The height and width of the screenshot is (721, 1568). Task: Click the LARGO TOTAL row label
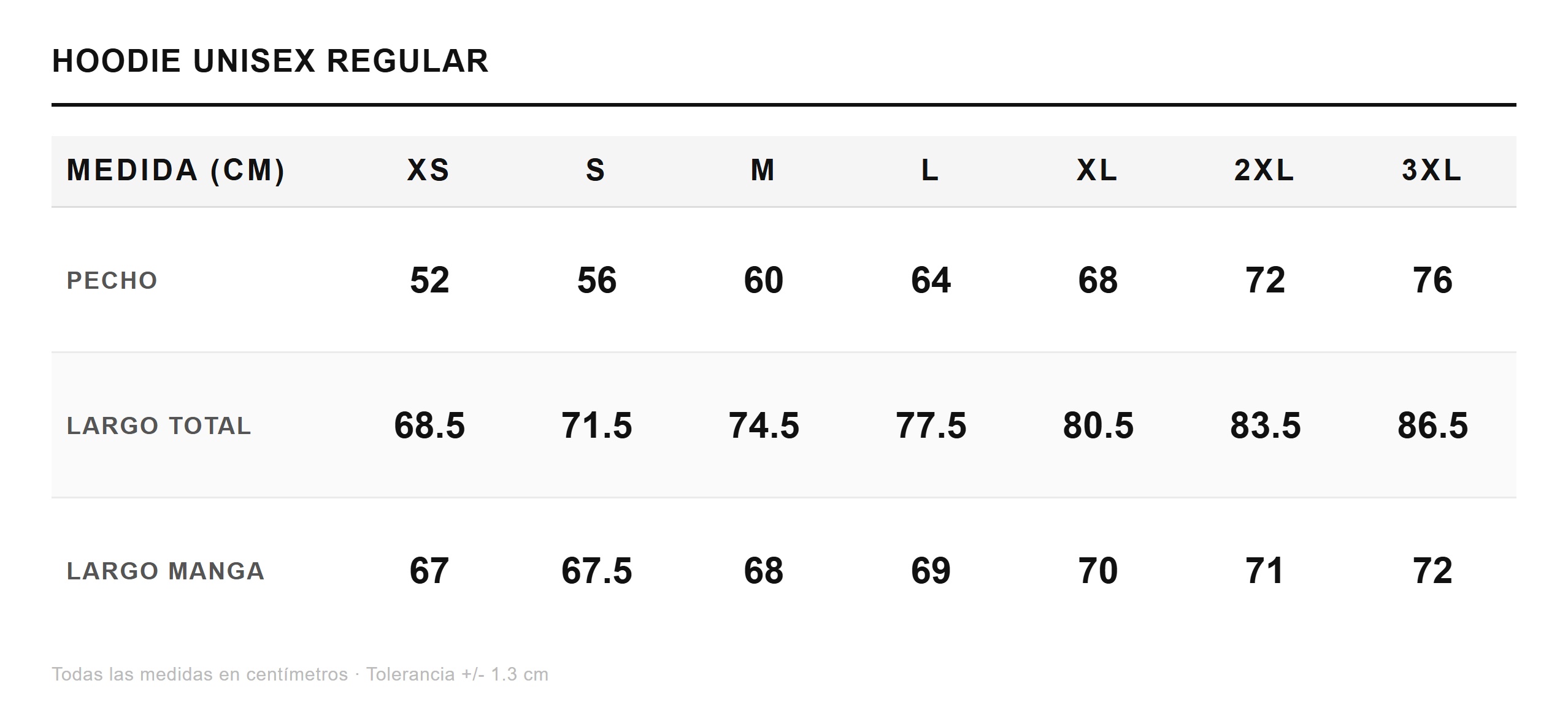pyautogui.click(x=159, y=426)
